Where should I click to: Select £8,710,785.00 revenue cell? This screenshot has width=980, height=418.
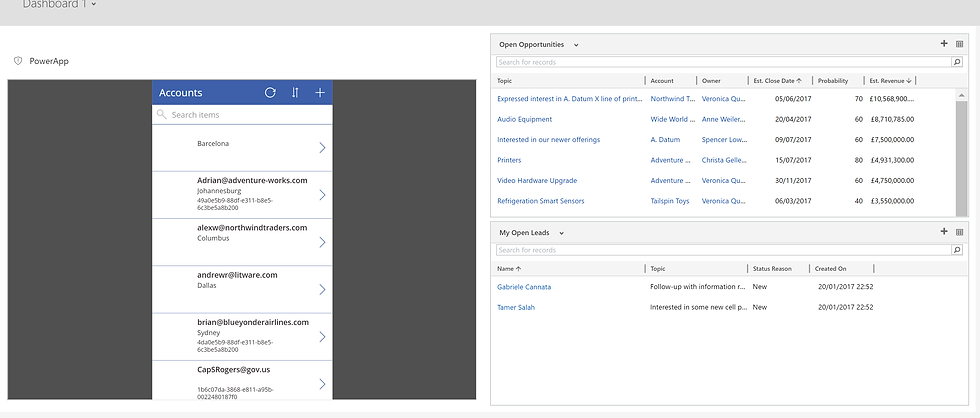(x=891, y=119)
